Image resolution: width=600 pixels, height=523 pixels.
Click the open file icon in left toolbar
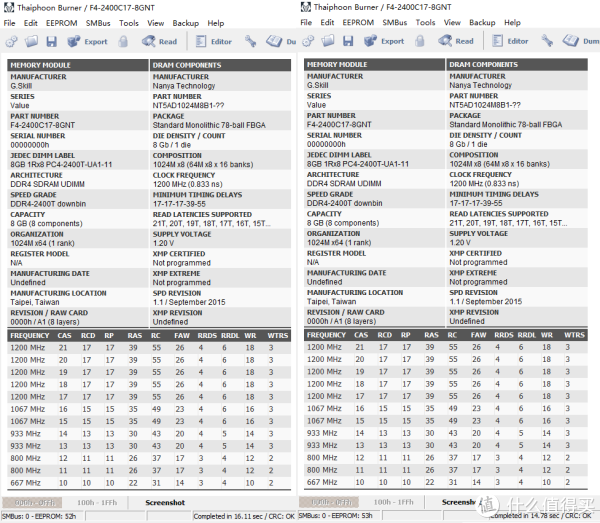pos(31,41)
